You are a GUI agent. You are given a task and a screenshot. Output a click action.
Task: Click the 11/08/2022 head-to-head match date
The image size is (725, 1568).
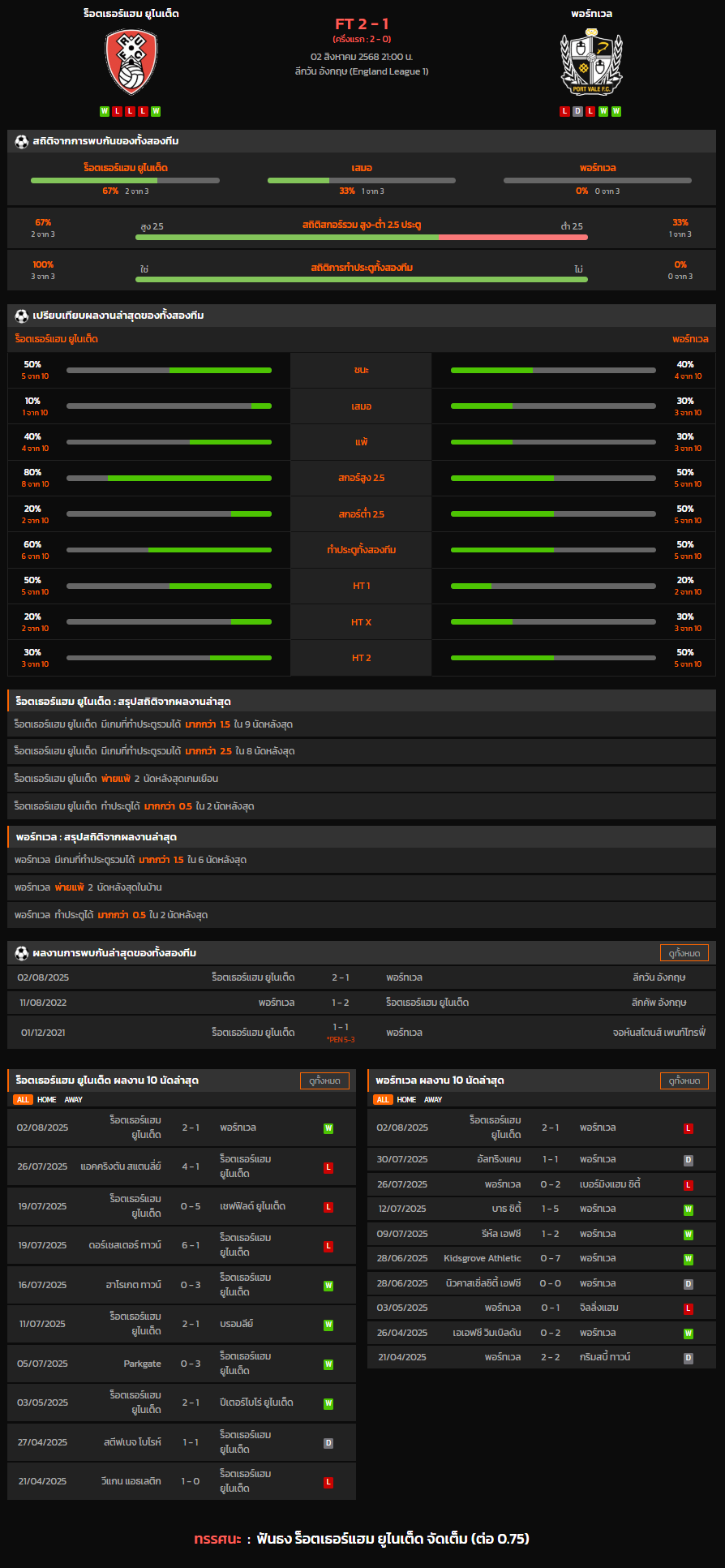point(43,1003)
